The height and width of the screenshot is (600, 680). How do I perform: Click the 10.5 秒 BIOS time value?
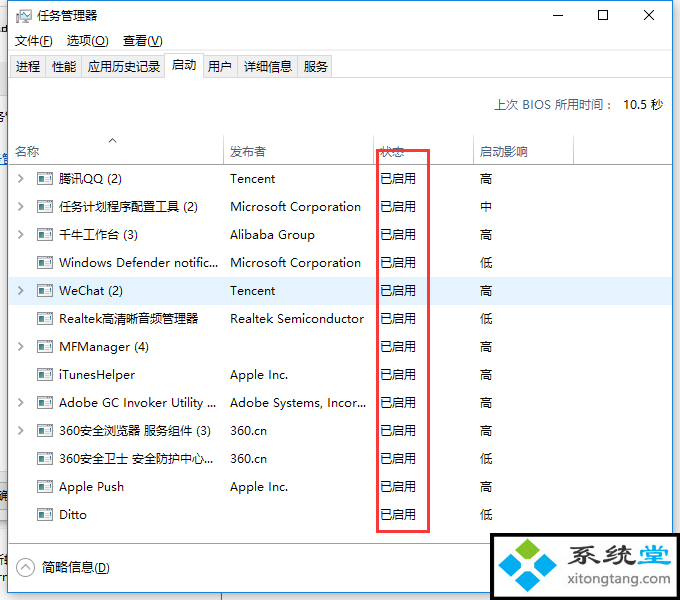click(643, 105)
